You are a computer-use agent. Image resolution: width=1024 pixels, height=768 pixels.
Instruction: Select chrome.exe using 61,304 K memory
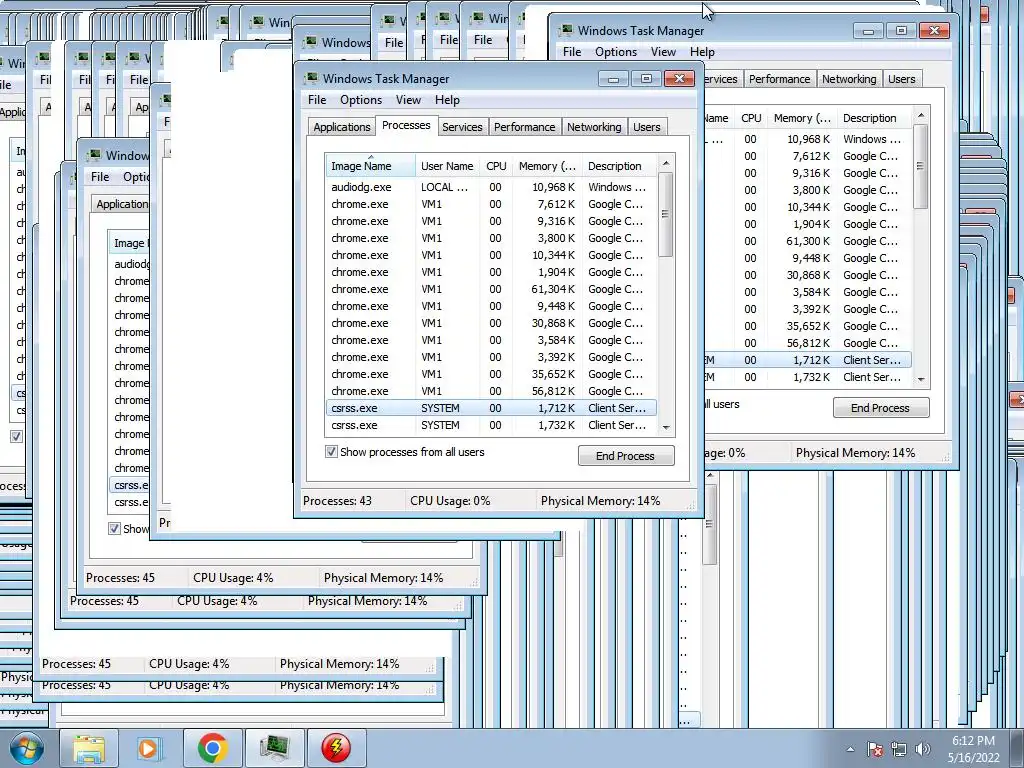pos(491,289)
